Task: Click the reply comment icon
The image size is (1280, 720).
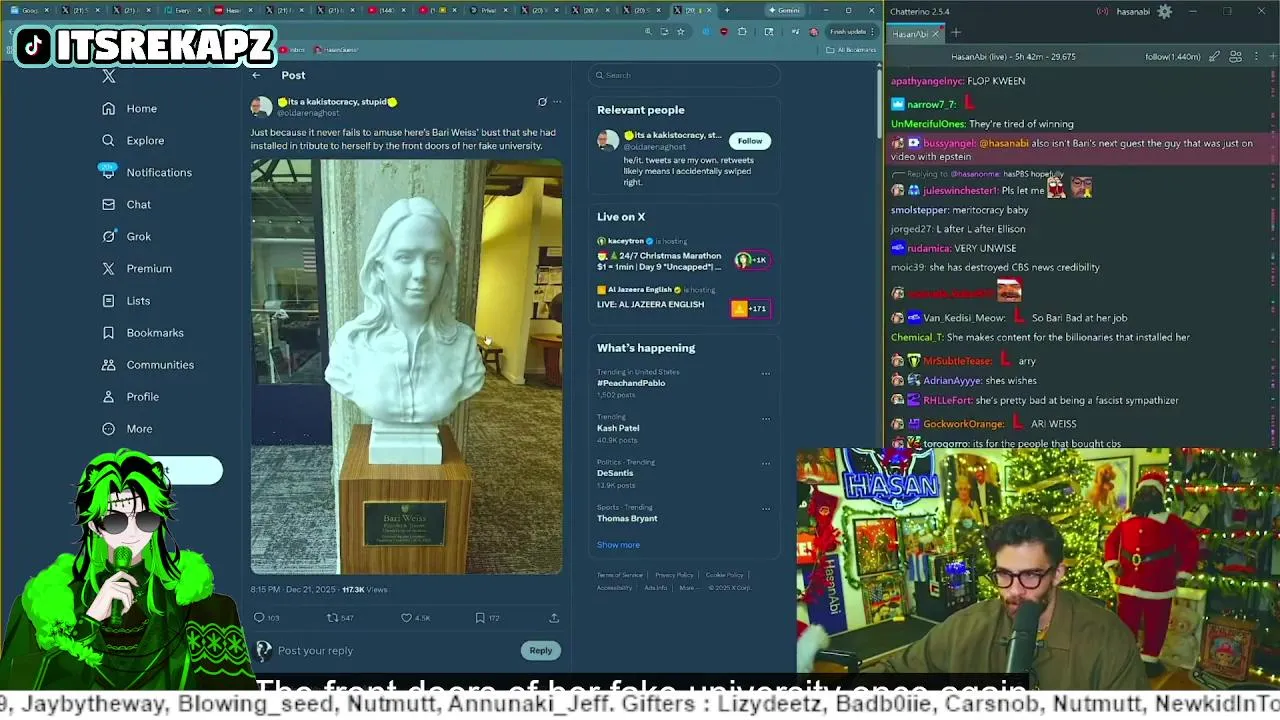Action: point(259,617)
